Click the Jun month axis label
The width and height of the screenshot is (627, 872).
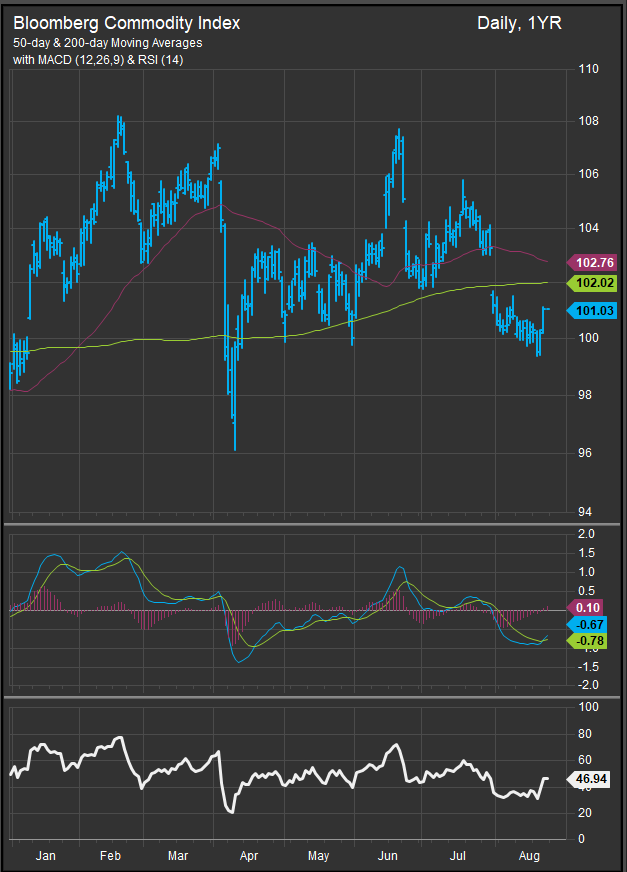389,857
